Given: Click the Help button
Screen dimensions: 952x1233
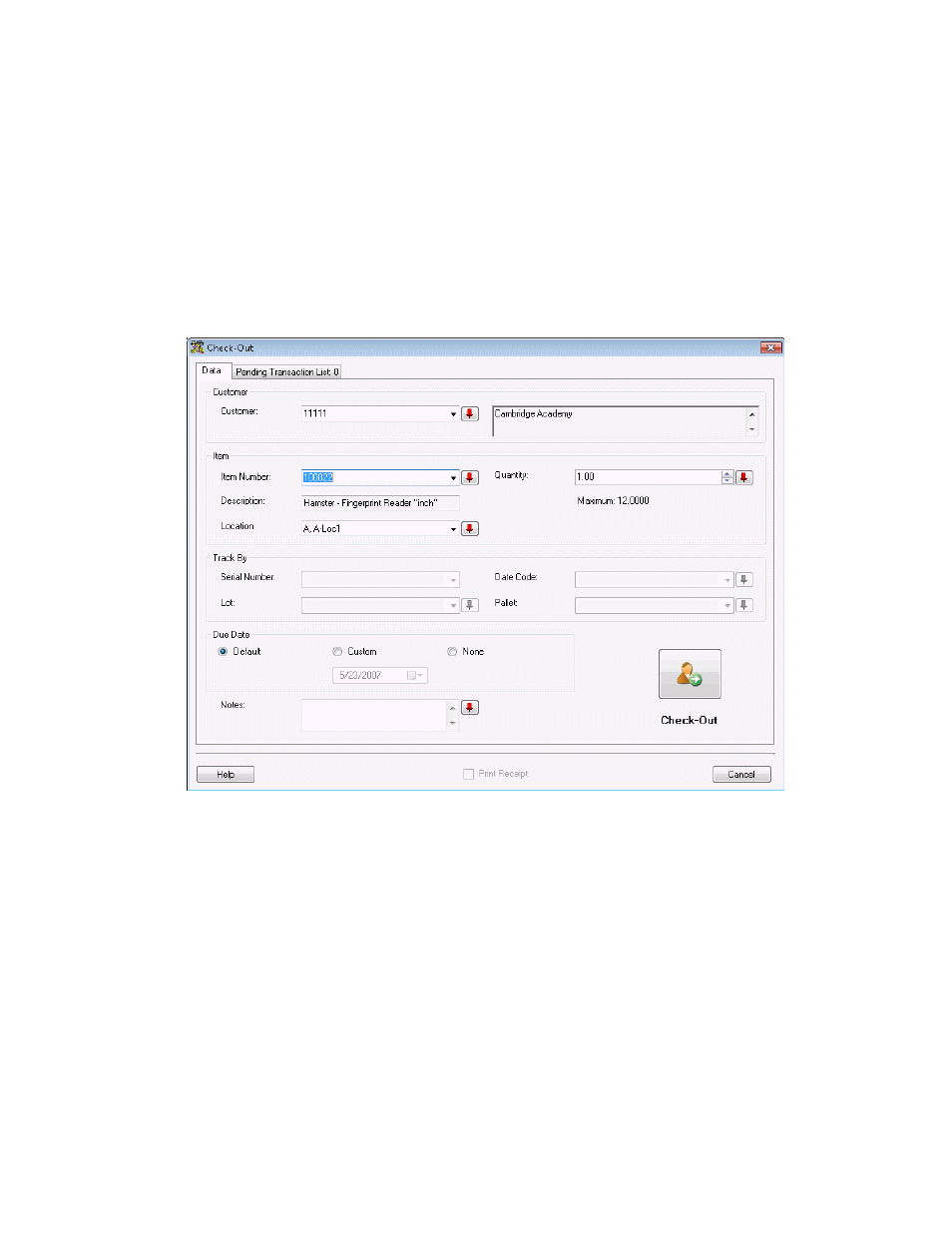Looking at the screenshot, I should point(226,774).
